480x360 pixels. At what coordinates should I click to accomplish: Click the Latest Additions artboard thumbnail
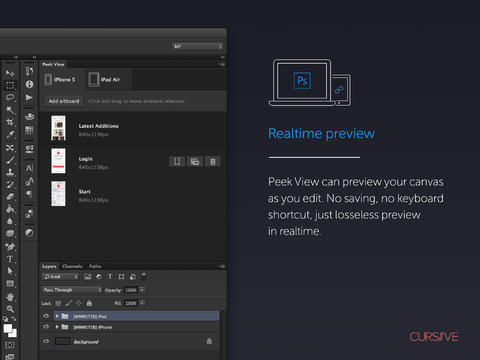pos(58,128)
